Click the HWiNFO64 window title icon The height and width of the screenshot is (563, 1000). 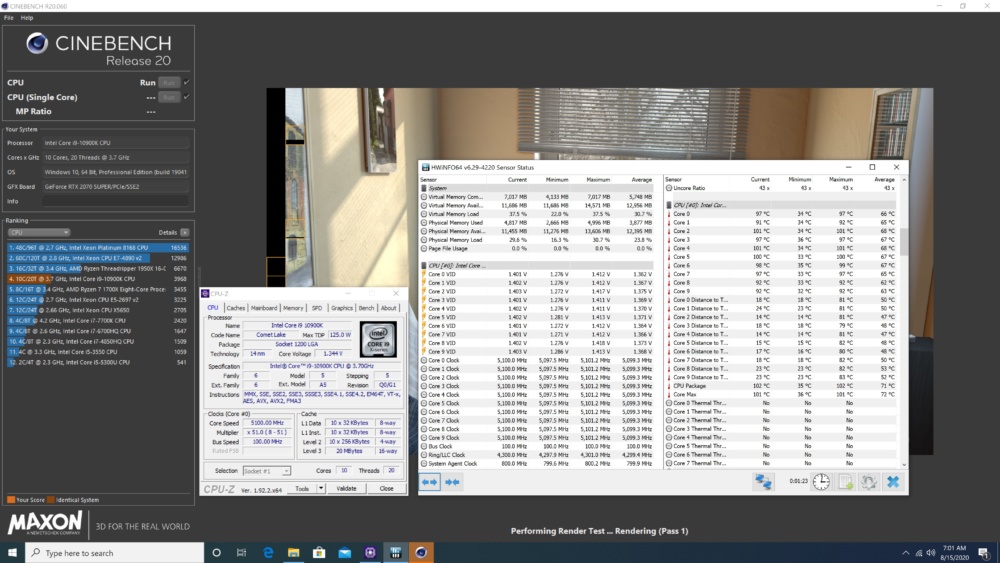425,167
